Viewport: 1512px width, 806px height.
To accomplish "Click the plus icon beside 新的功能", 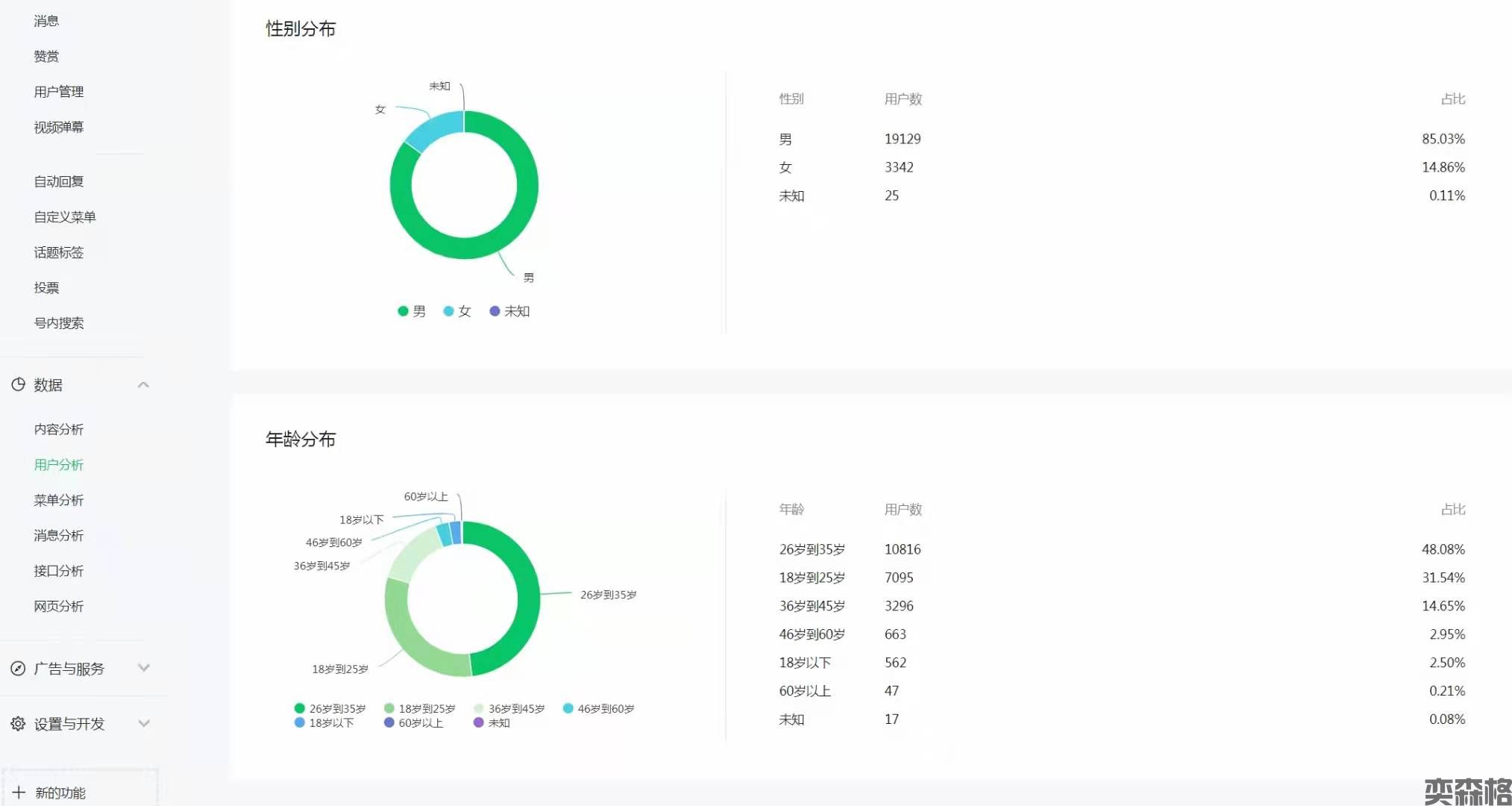I will 19,793.
